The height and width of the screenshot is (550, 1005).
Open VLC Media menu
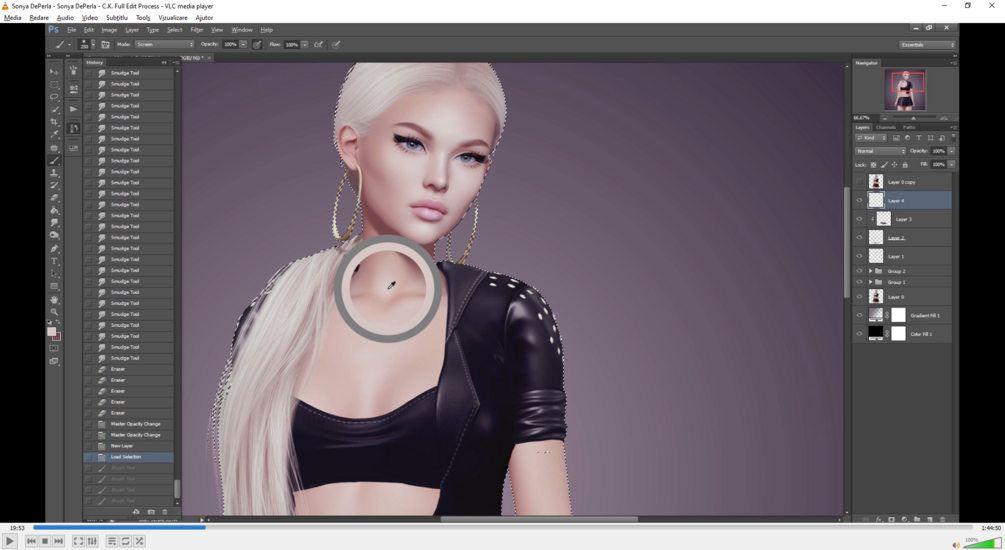13,18
